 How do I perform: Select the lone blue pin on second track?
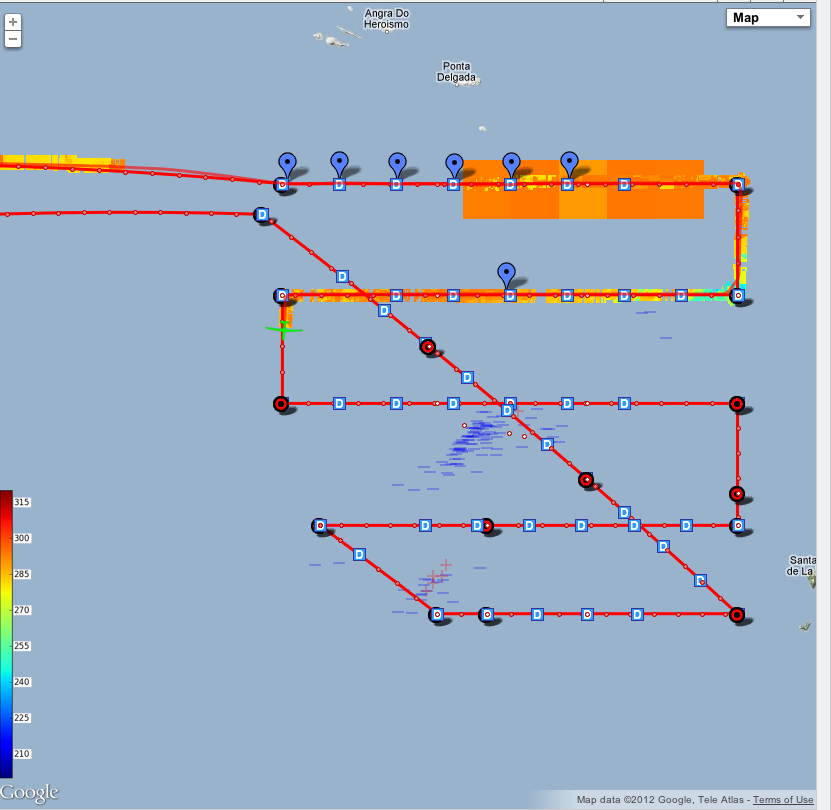(507, 273)
